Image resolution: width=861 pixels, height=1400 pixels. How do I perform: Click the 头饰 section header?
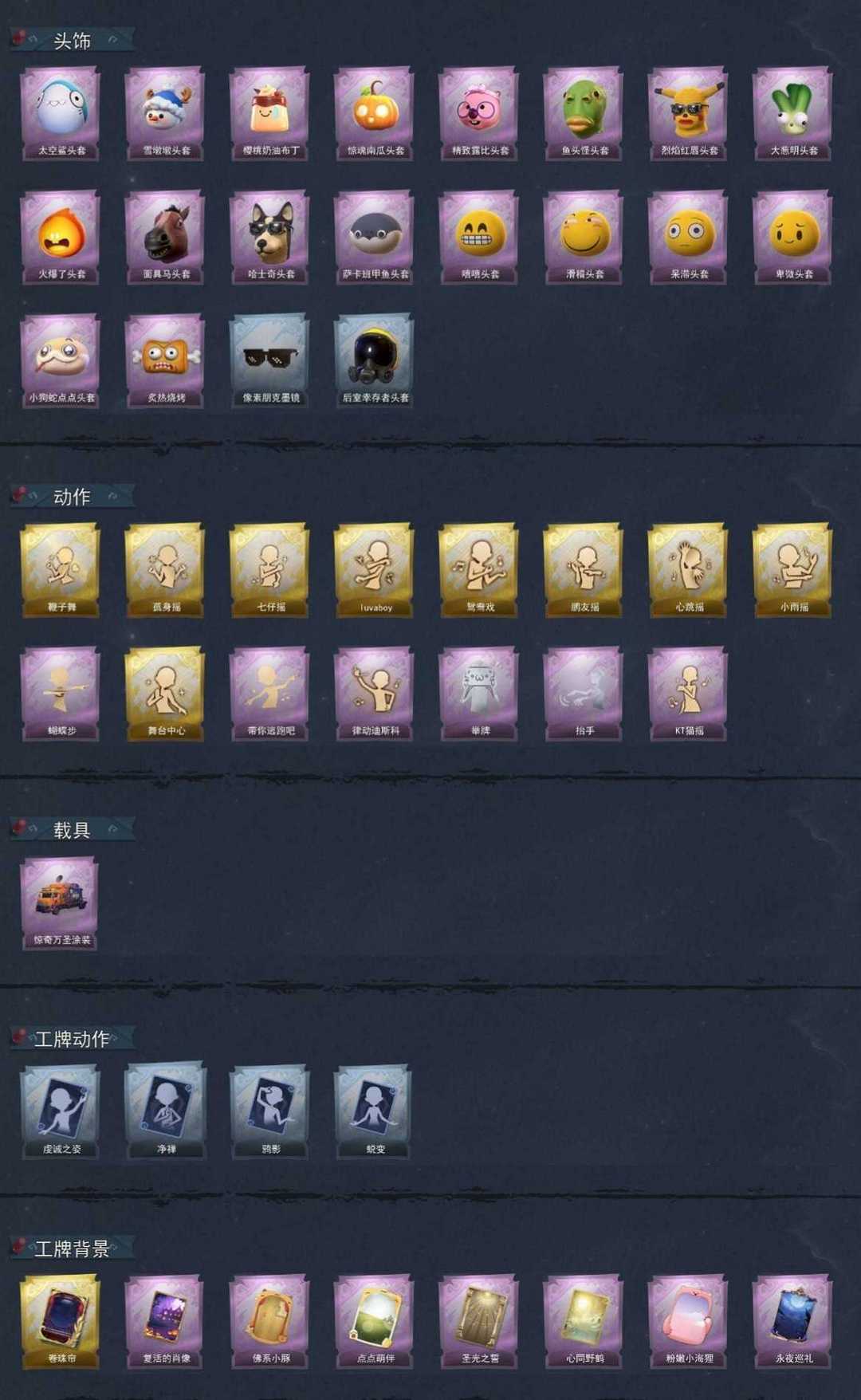(71, 40)
